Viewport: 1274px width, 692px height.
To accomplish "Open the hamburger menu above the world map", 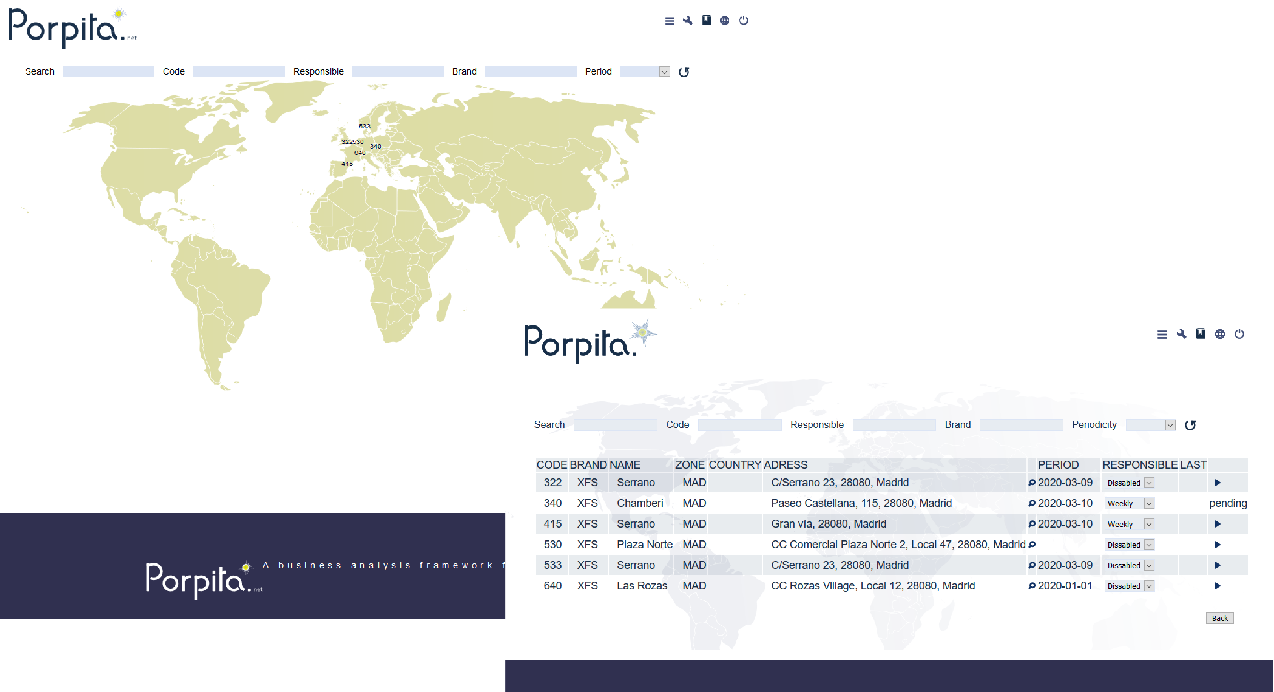I will click(x=669, y=21).
